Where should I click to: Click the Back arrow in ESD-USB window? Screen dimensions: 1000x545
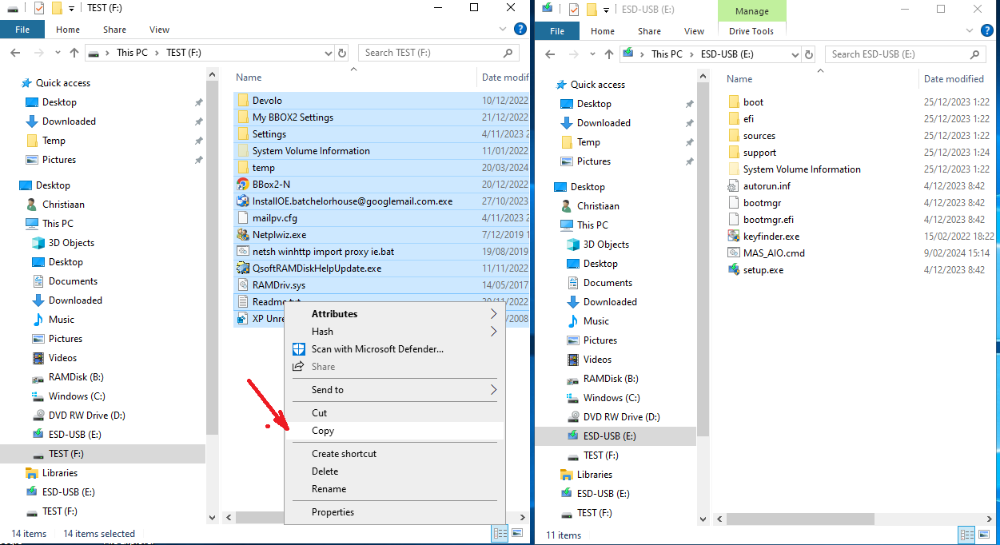549,54
